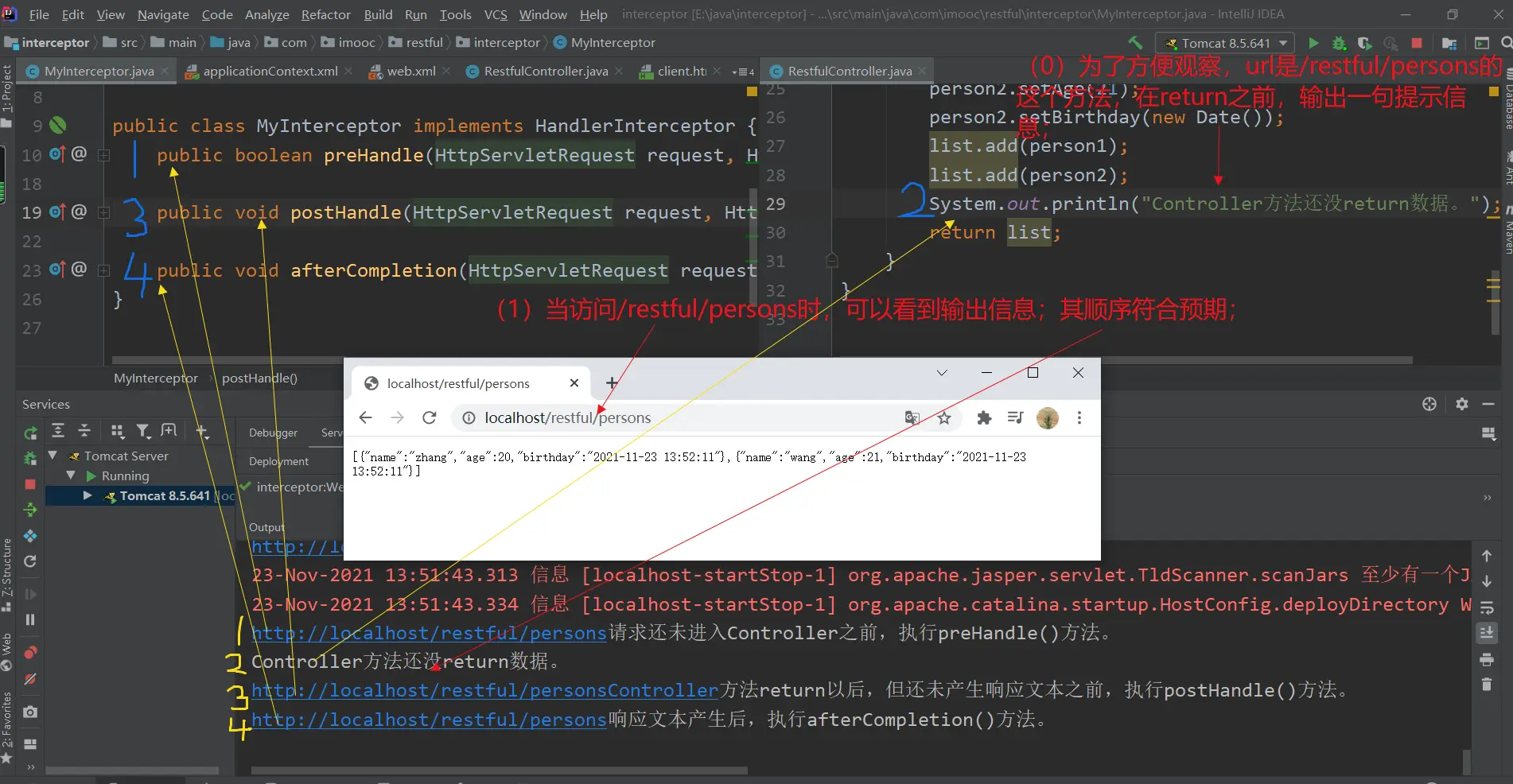Viewport: 1513px width, 784px height.
Task: Collapse the Tomcat Server tree node
Action: 53,456
